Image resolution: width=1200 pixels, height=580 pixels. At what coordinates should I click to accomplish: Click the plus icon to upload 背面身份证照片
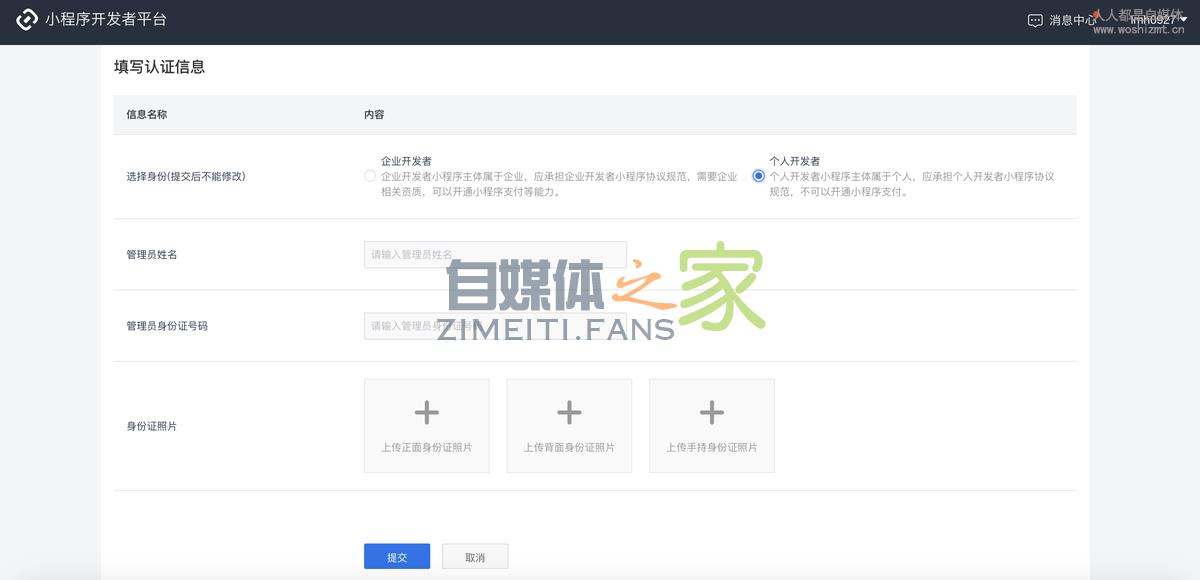(569, 411)
